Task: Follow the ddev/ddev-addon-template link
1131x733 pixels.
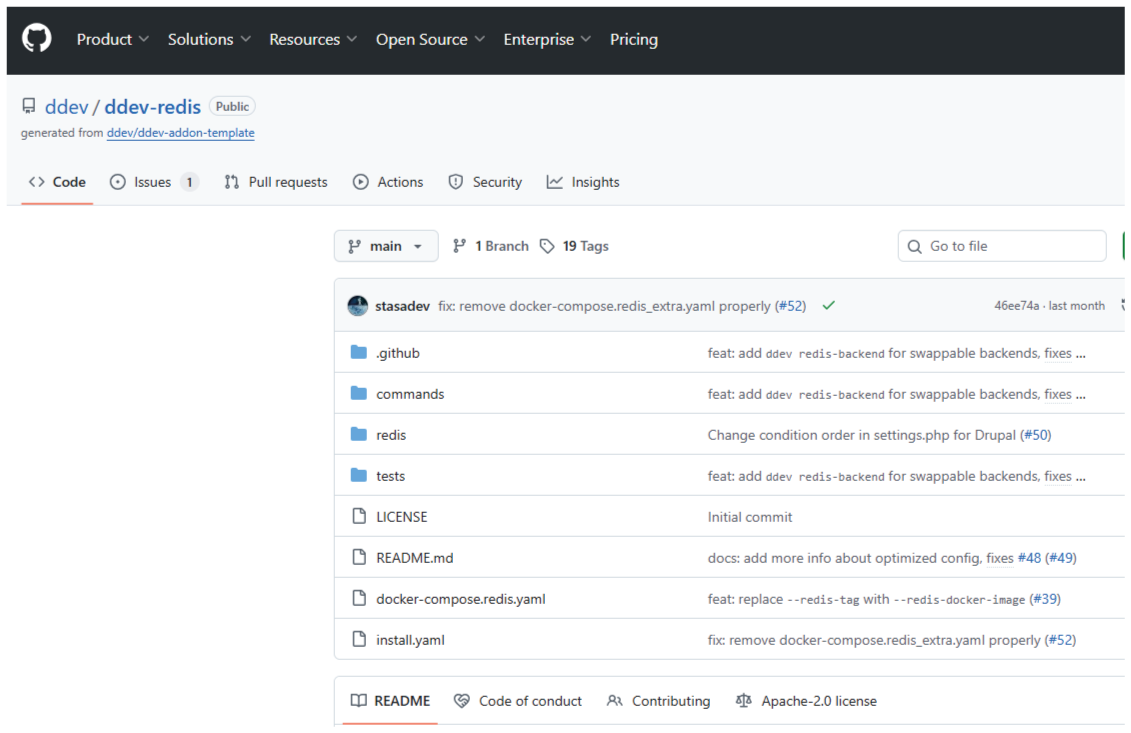Action: 180,133
